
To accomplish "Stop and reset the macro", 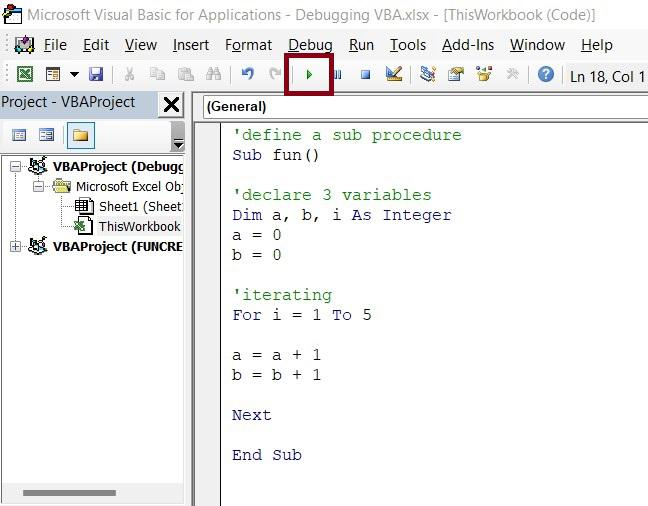I will click(x=365, y=75).
